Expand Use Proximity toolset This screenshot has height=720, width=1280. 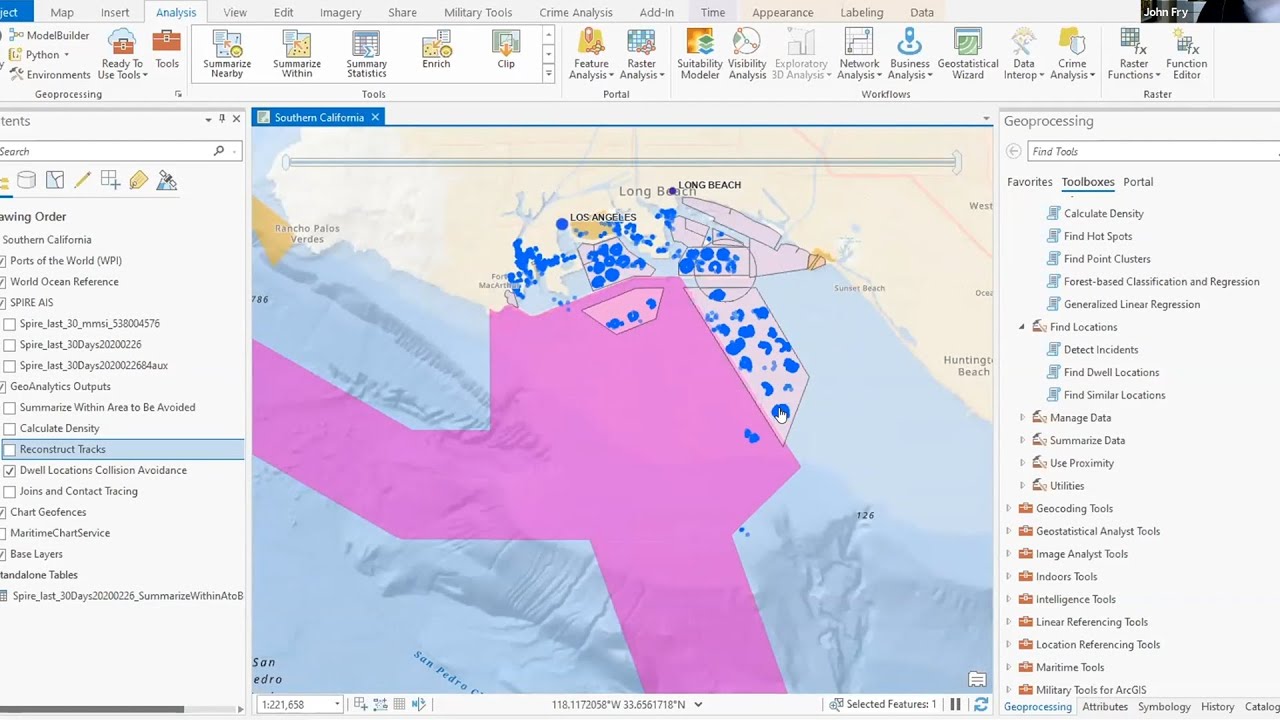1022,463
